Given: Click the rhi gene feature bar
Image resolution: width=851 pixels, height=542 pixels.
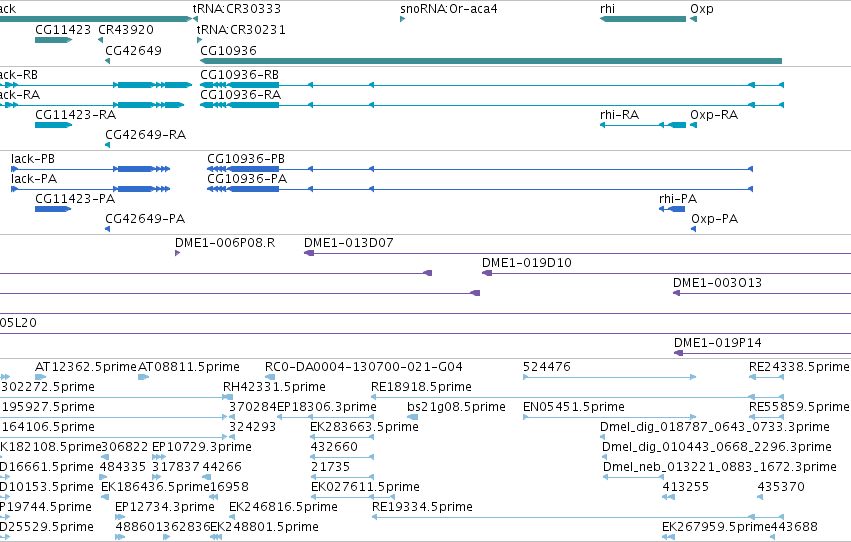Looking at the screenshot, I should click(x=643, y=19).
